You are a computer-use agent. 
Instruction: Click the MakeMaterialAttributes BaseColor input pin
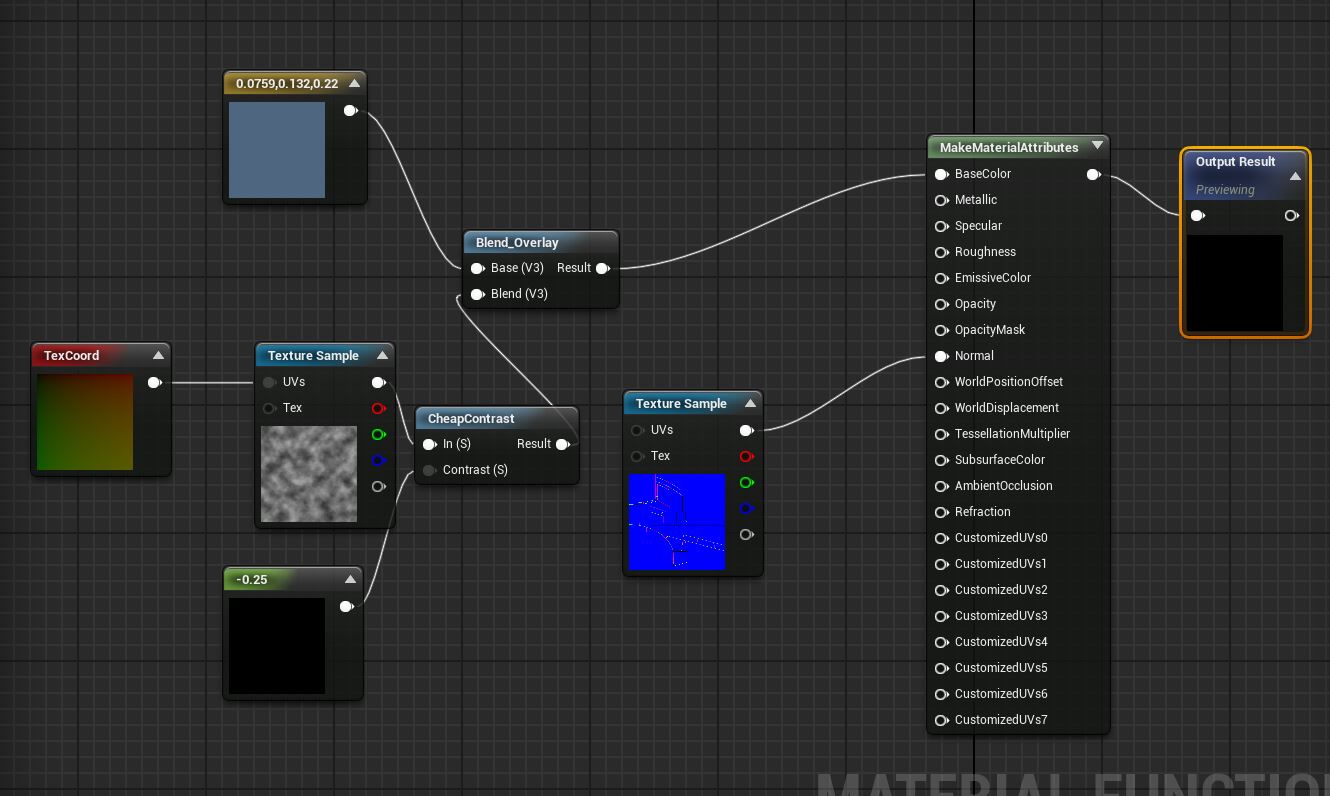click(941, 174)
